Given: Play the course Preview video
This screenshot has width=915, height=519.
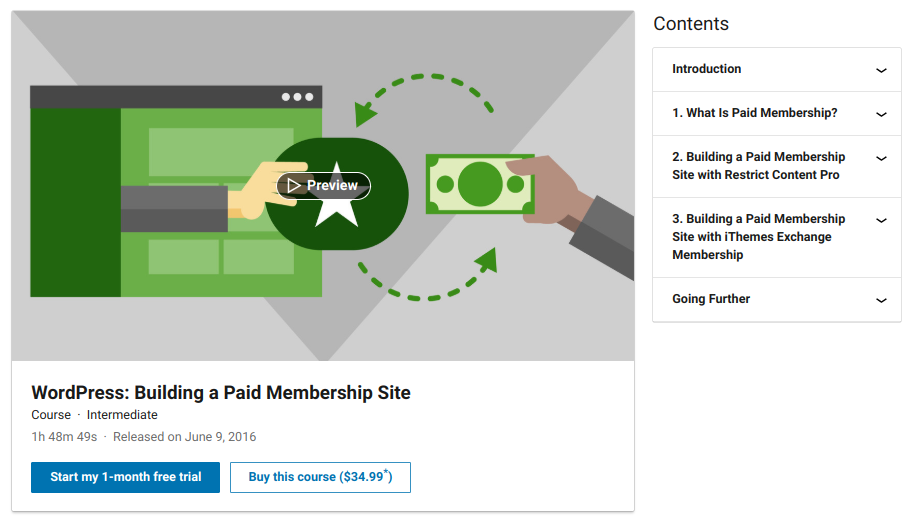Looking at the screenshot, I should click(x=323, y=186).
